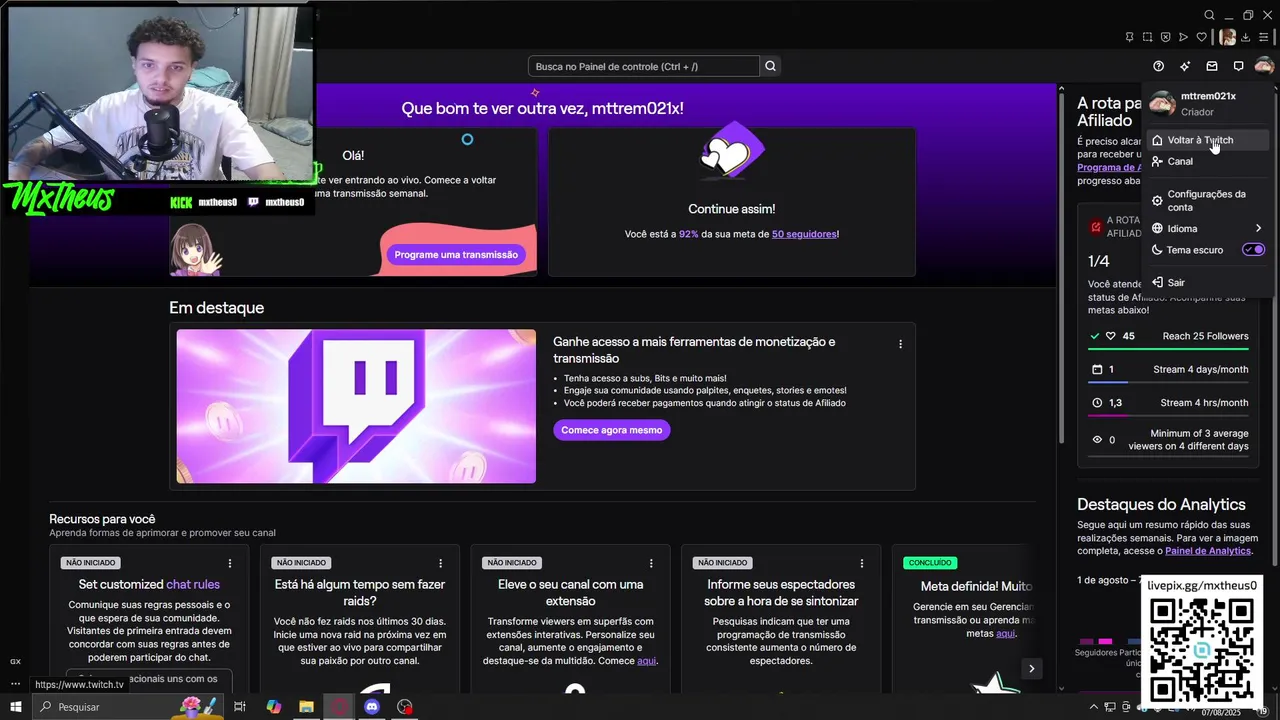Click the OBS icon in the taskbar
Viewport: 1280px width, 720px height.
(x=405, y=707)
